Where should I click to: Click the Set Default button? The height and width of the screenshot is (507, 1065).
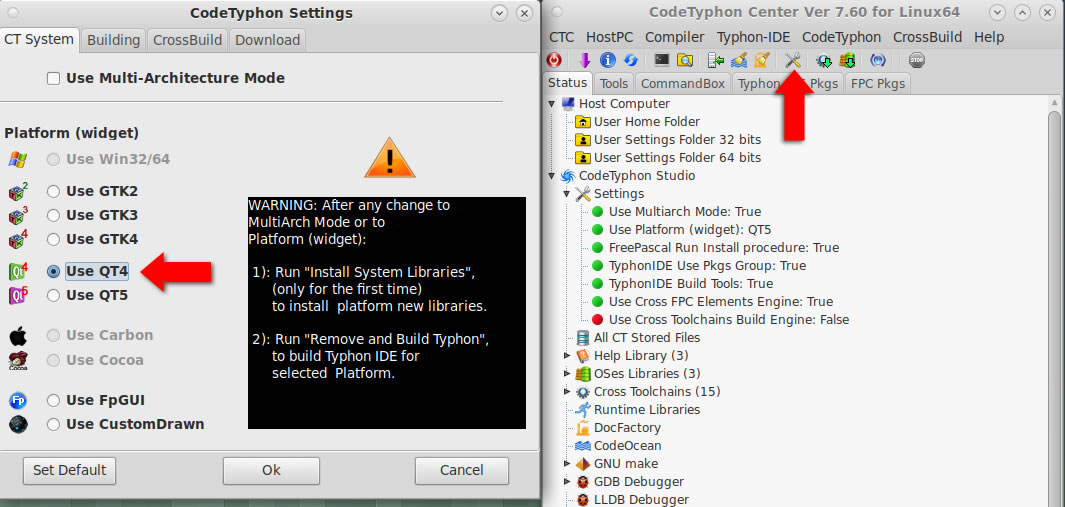[x=69, y=470]
